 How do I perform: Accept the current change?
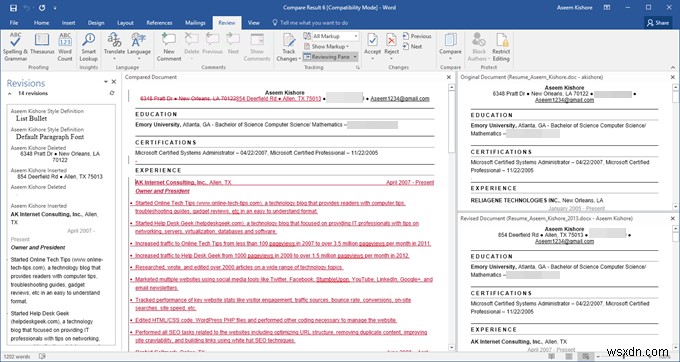[x=372, y=46]
